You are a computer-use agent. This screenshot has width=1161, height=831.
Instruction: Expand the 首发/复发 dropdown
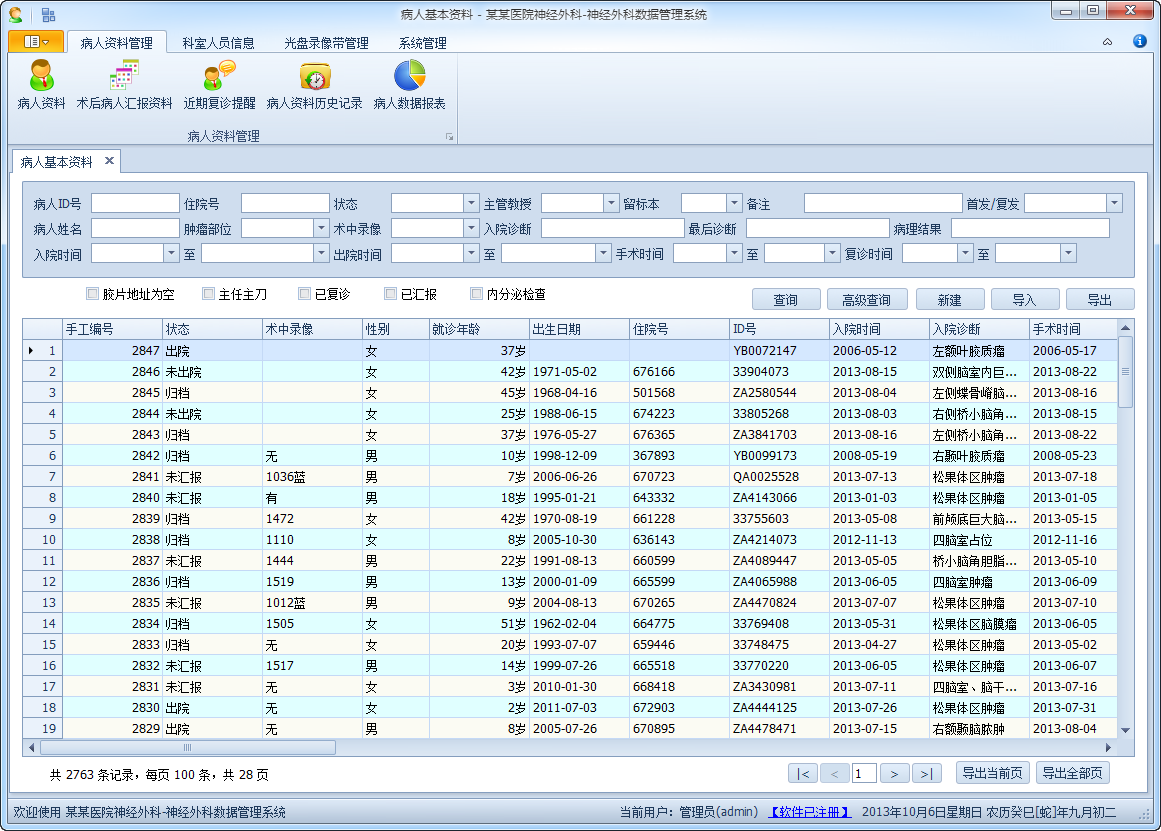(x=1113, y=203)
